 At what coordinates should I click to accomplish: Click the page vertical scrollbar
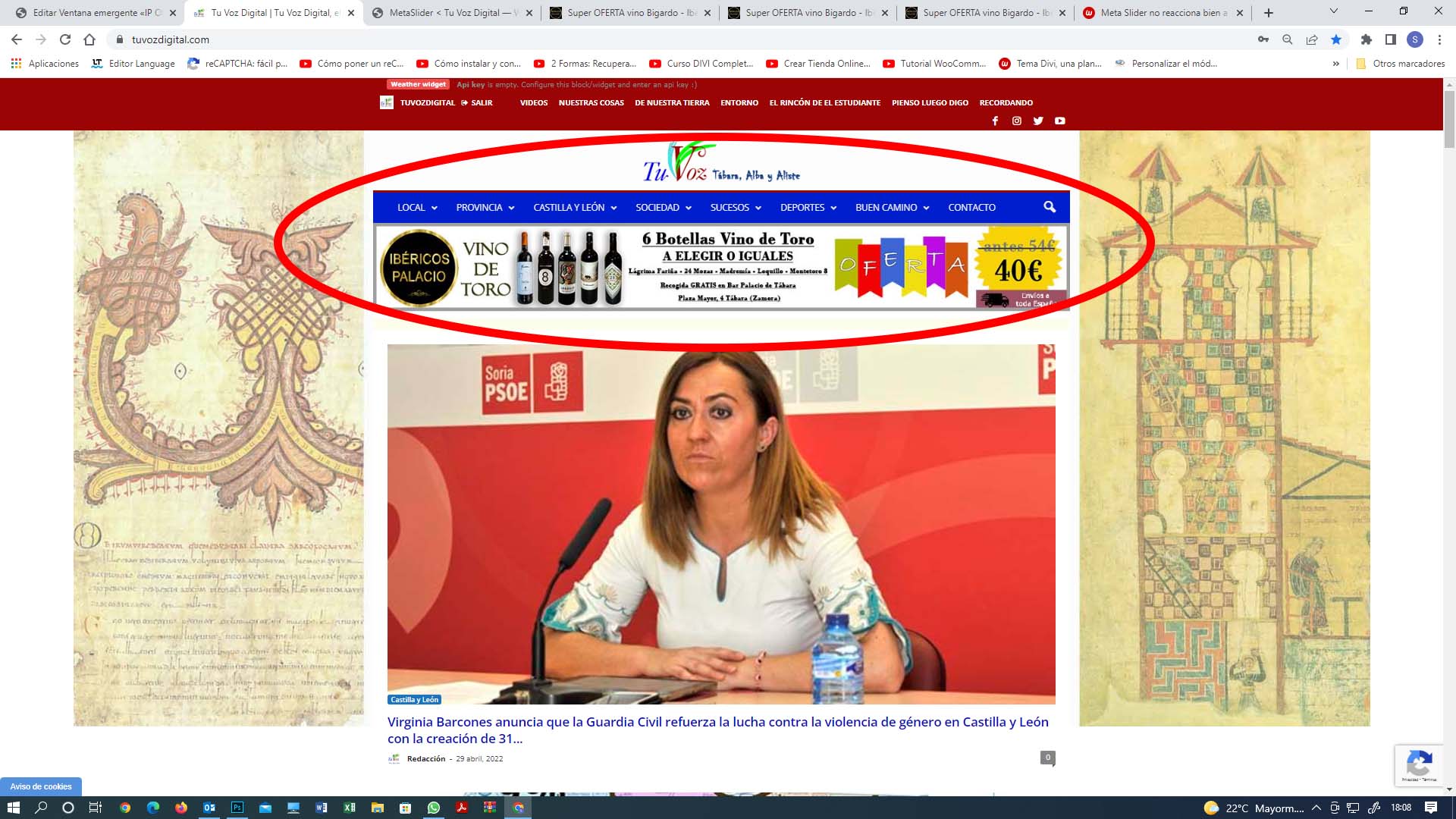coord(1449,120)
